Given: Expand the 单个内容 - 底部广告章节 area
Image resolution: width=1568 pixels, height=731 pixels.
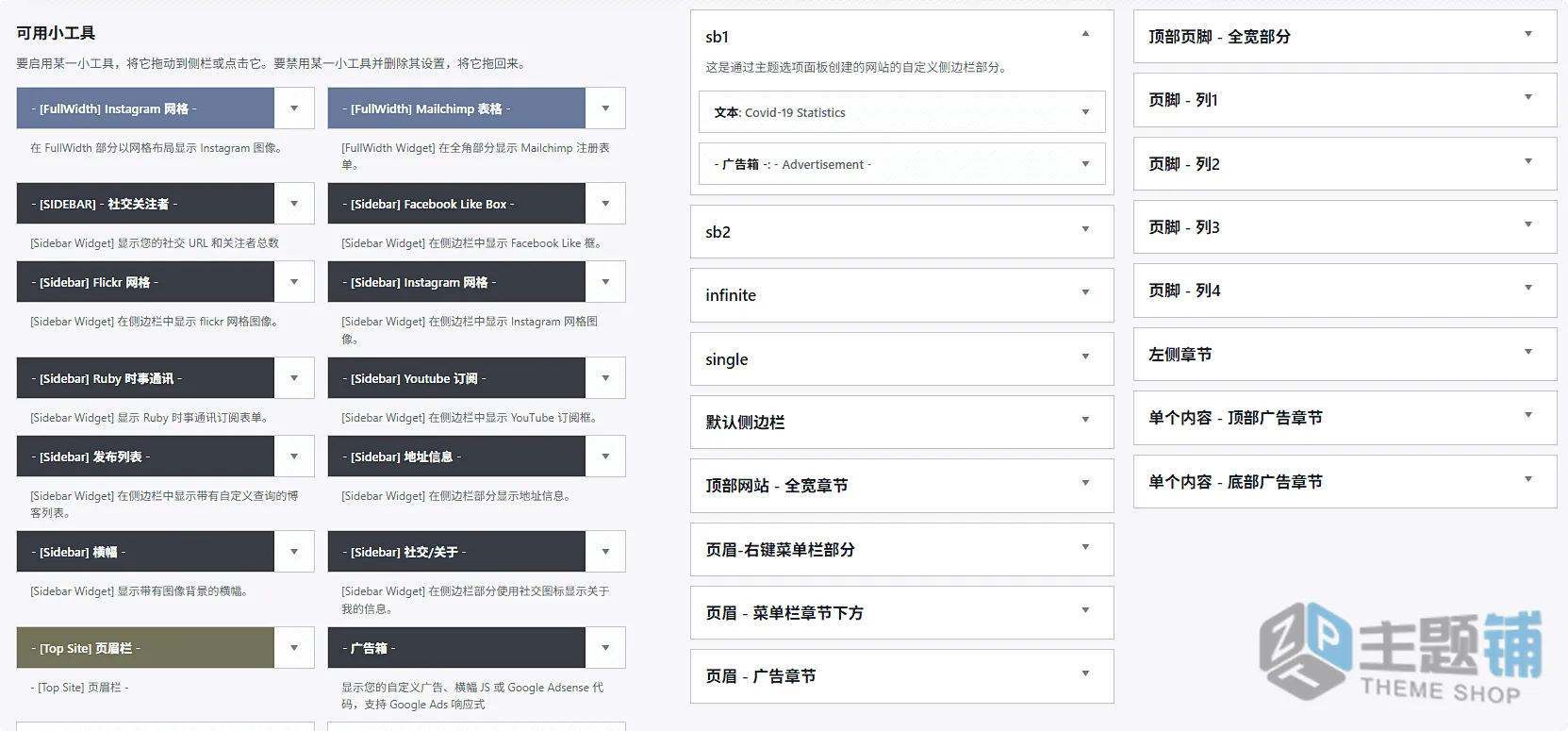Looking at the screenshot, I should pos(1345,481).
